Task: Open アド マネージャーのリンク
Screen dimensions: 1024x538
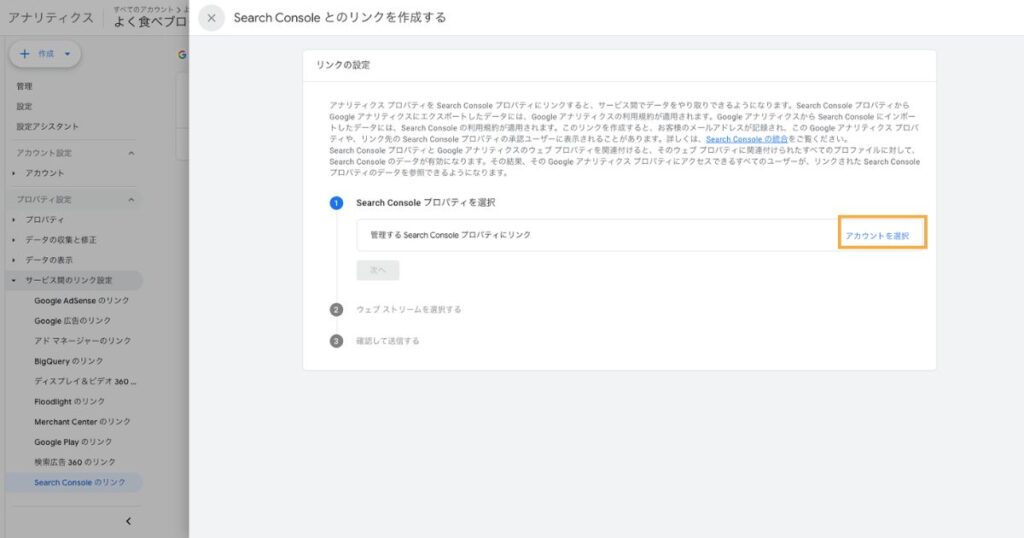Action: 82,341
